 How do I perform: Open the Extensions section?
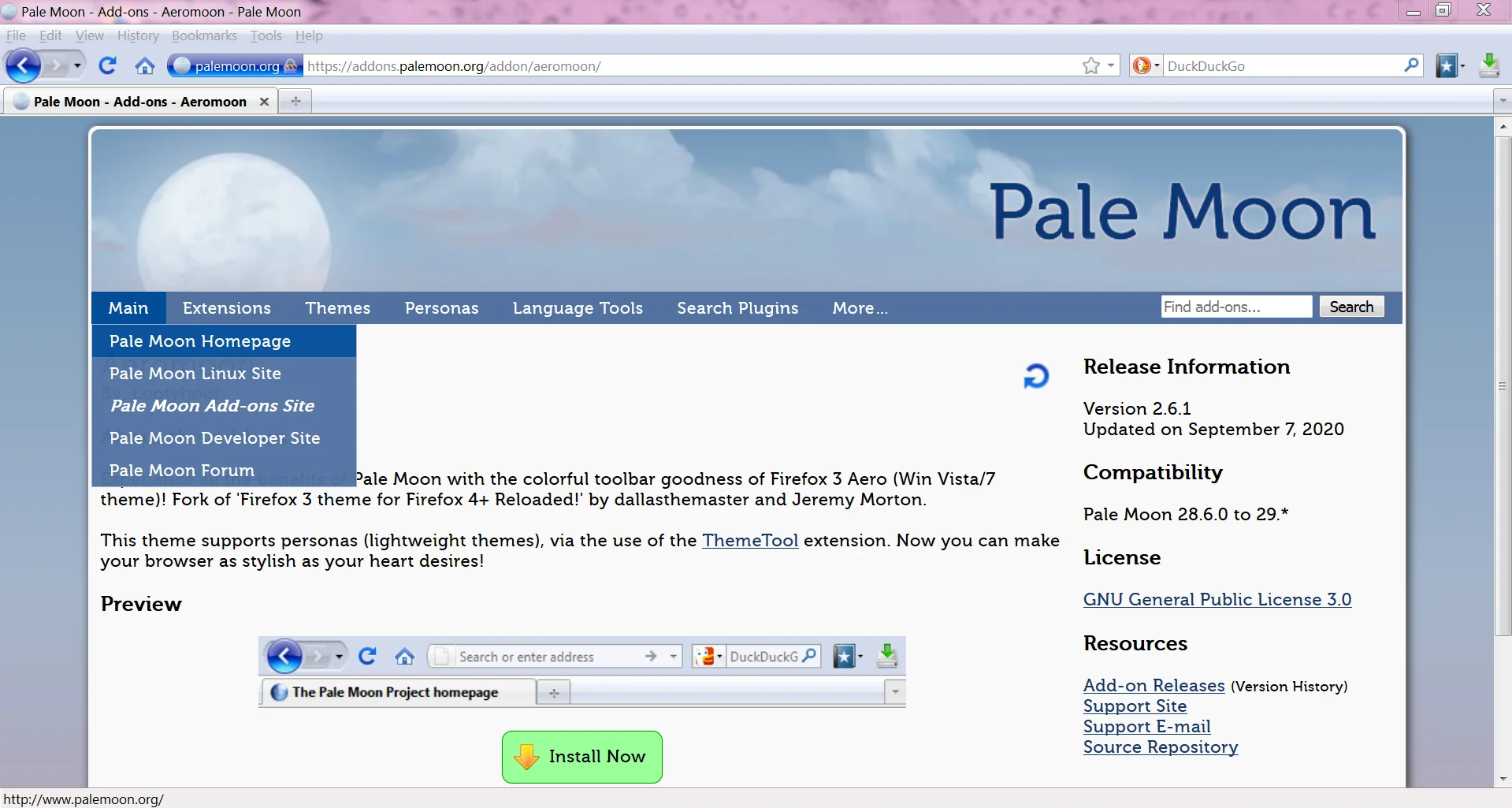(x=227, y=308)
